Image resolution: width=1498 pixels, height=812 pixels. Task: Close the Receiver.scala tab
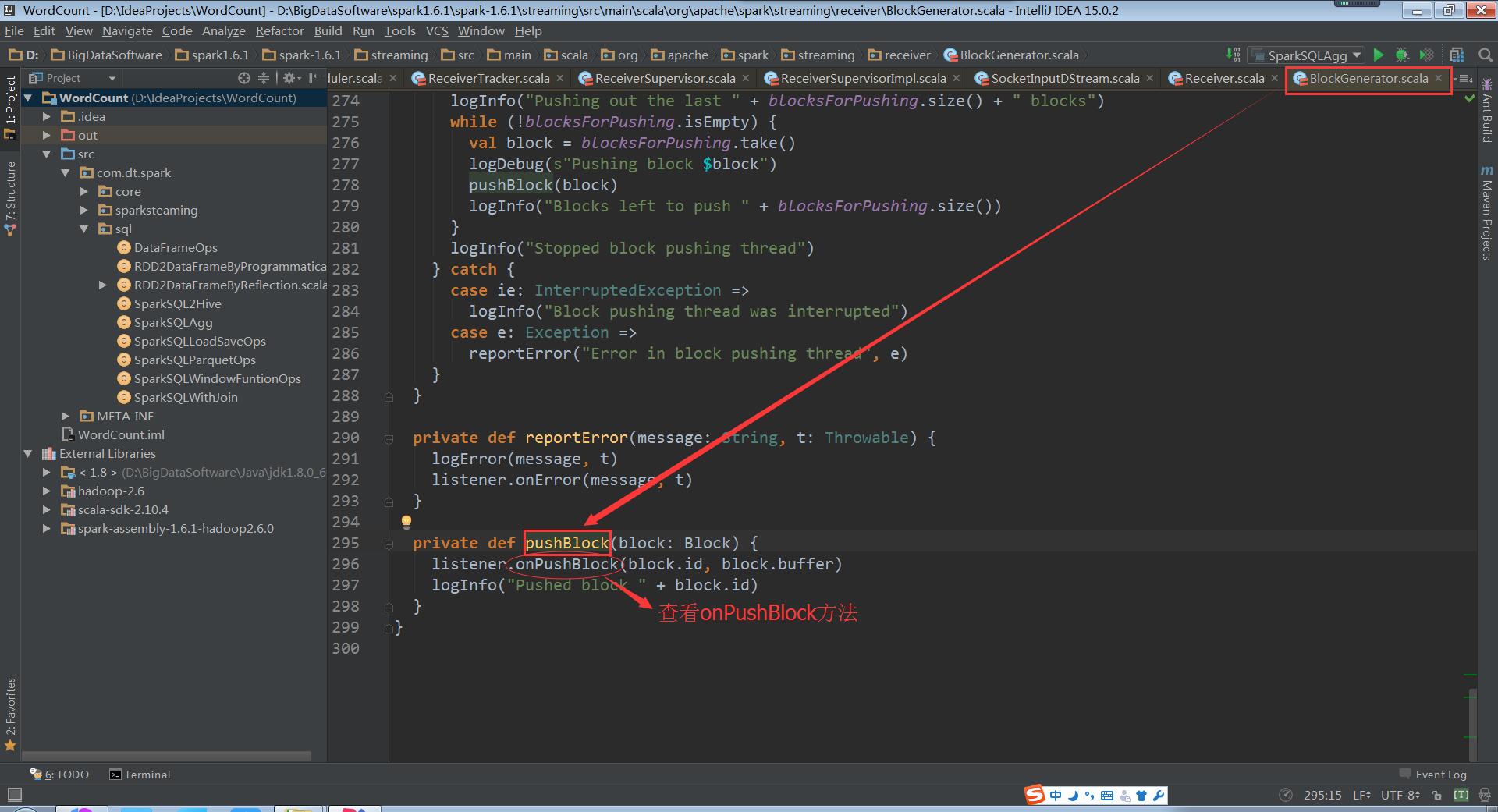[1275, 78]
